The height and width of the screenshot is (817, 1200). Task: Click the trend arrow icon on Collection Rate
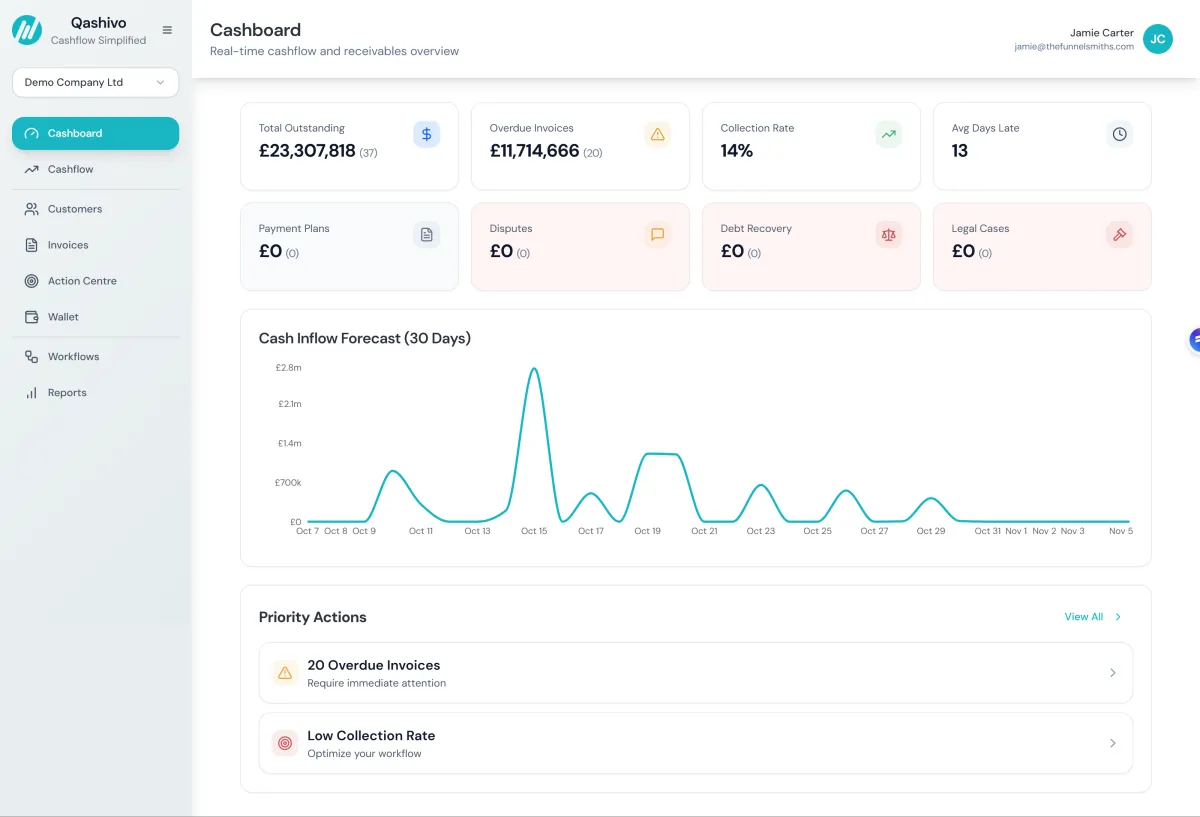888,134
